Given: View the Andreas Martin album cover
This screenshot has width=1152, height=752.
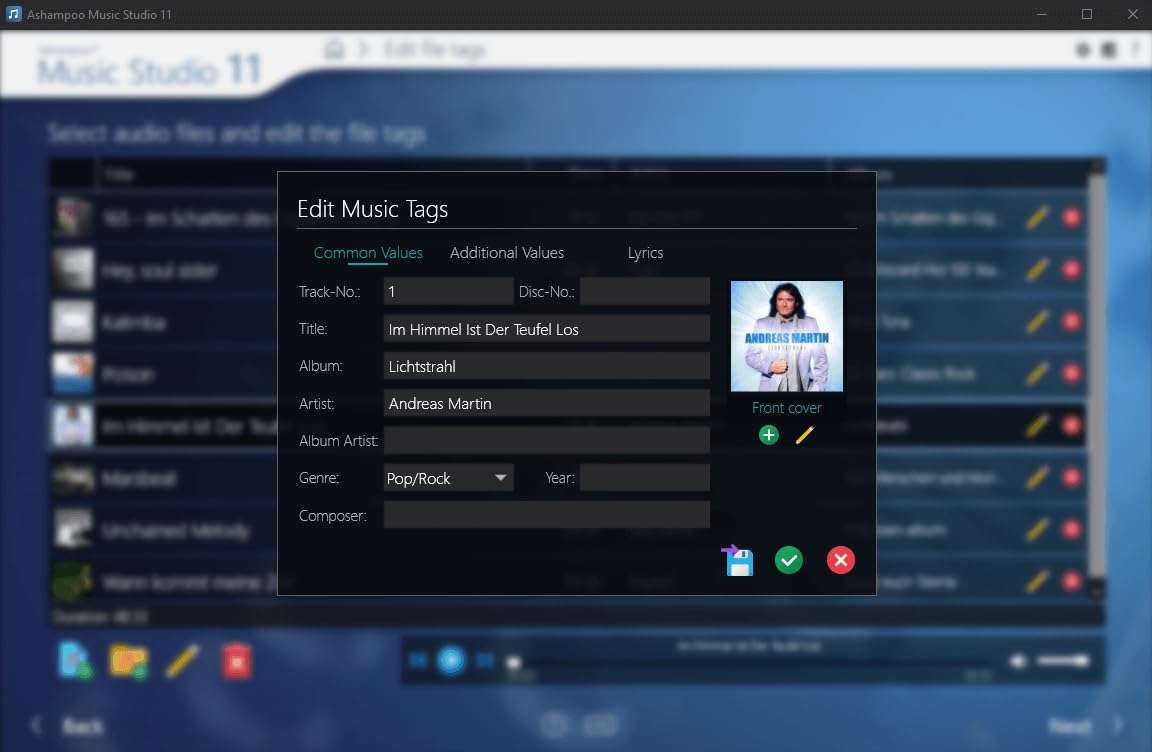Looking at the screenshot, I should pyautogui.click(x=786, y=336).
